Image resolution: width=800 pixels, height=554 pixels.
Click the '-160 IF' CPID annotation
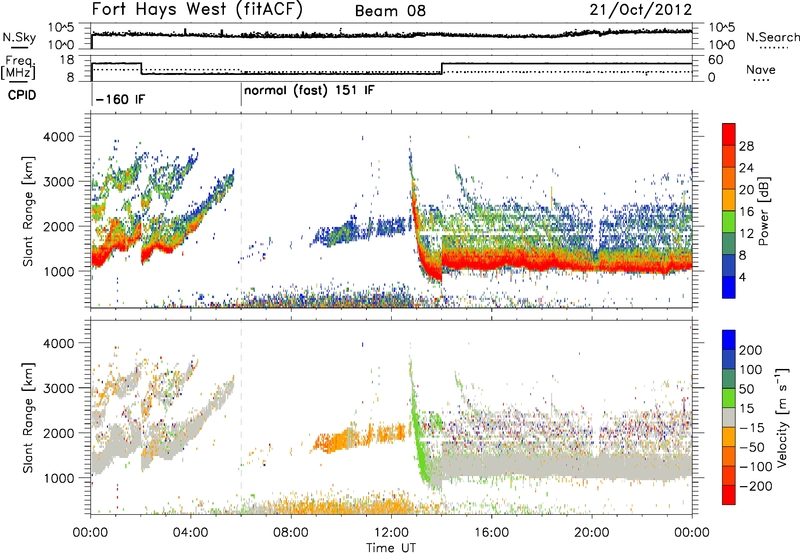click(x=120, y=99)
